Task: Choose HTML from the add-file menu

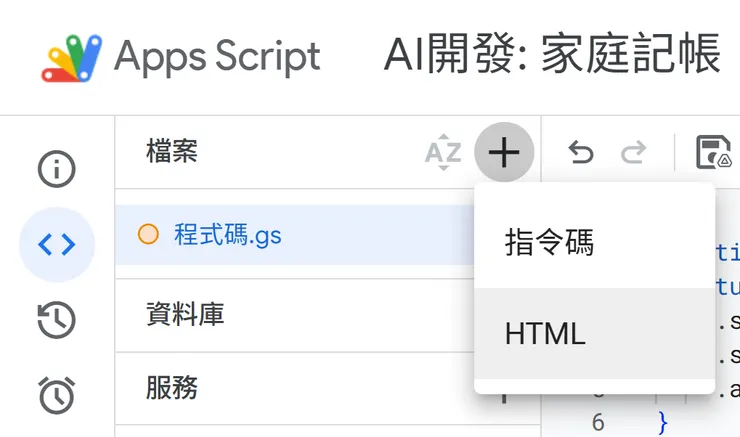Action: point(595,333)
